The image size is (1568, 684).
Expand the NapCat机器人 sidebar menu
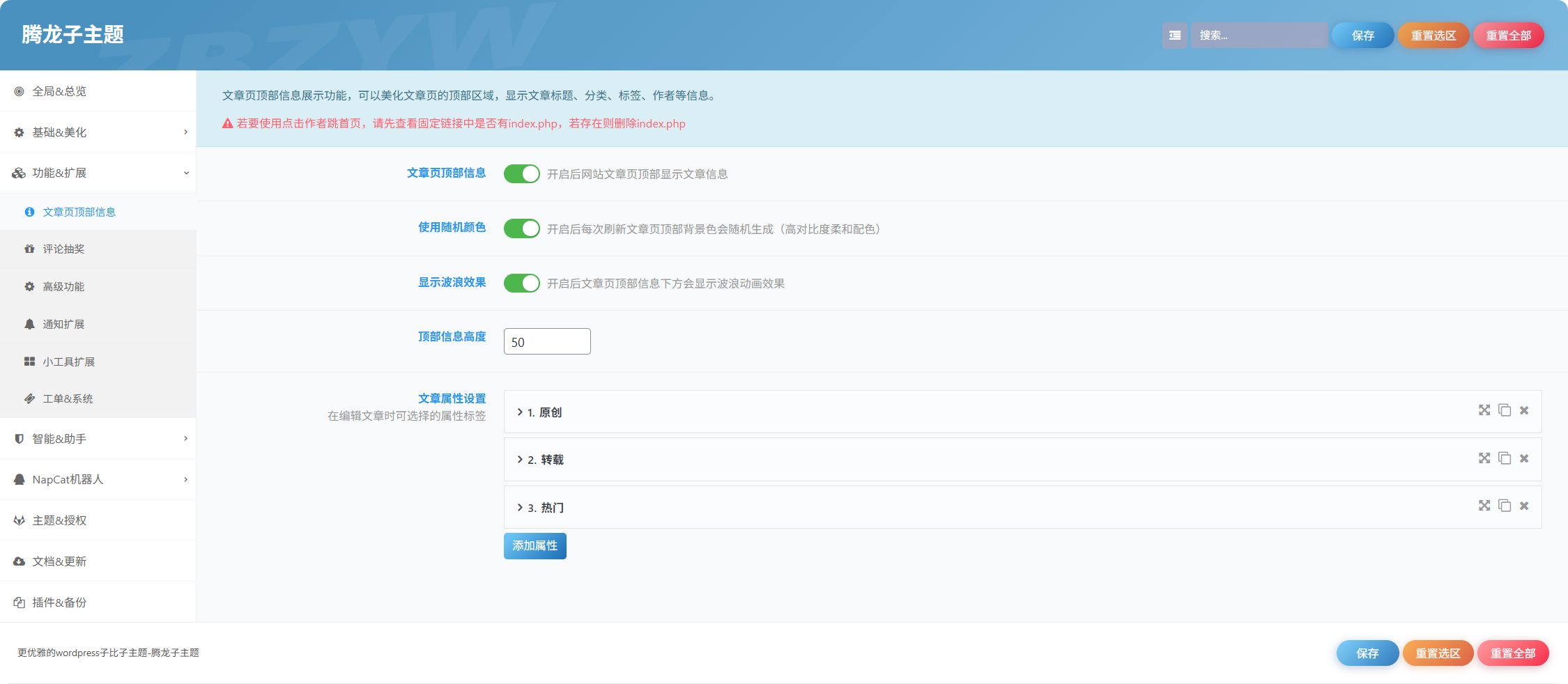click(98, 479)
